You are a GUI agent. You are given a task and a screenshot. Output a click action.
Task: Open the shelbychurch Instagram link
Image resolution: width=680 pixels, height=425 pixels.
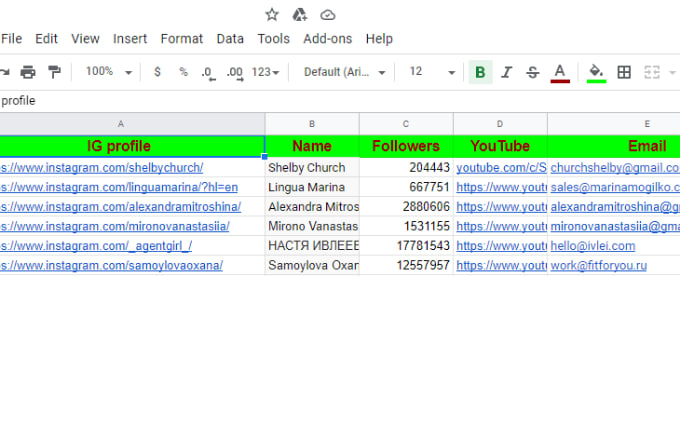tap(101, 168)
